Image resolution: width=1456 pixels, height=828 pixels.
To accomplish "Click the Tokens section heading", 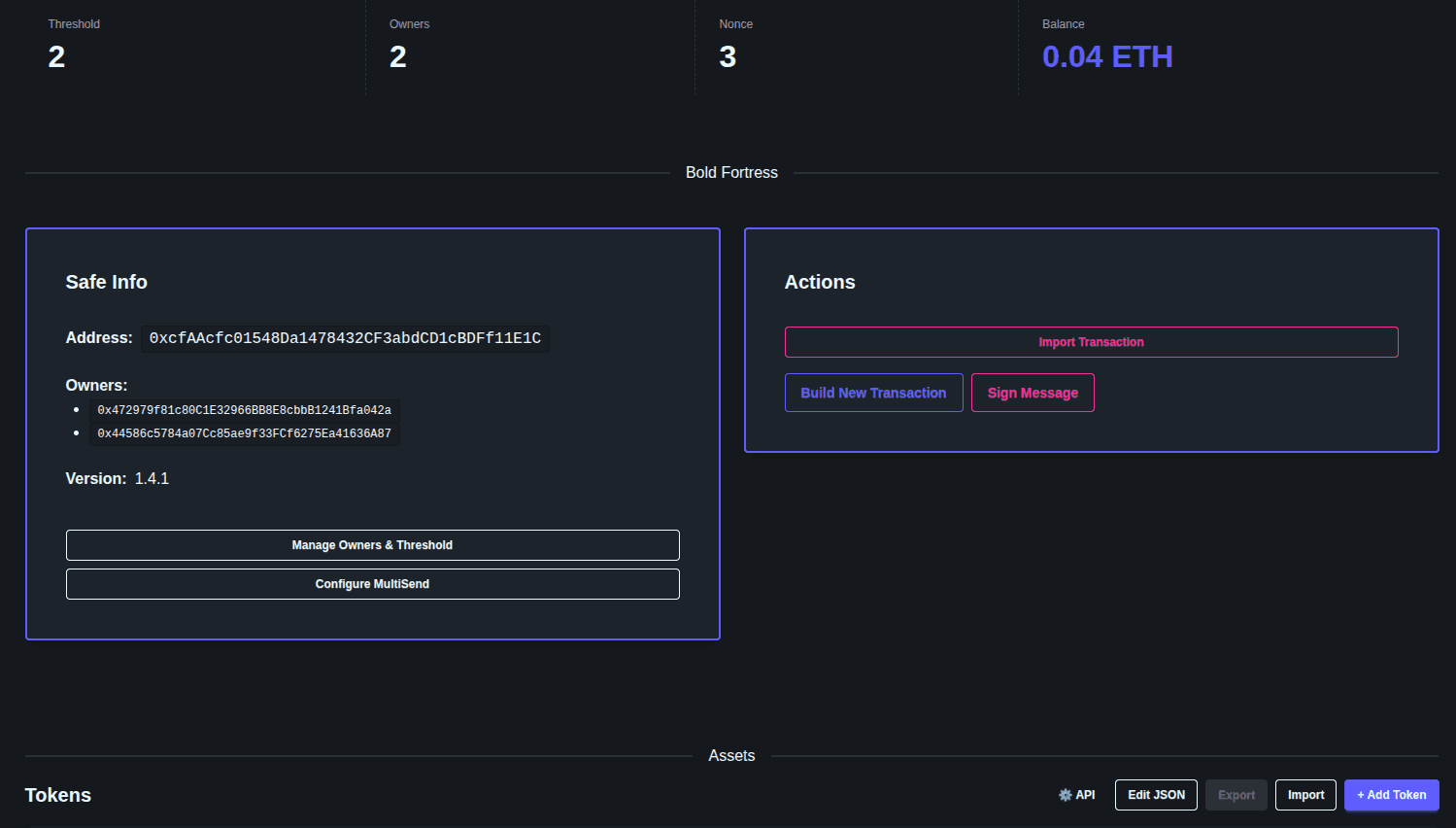I will 57,795.
